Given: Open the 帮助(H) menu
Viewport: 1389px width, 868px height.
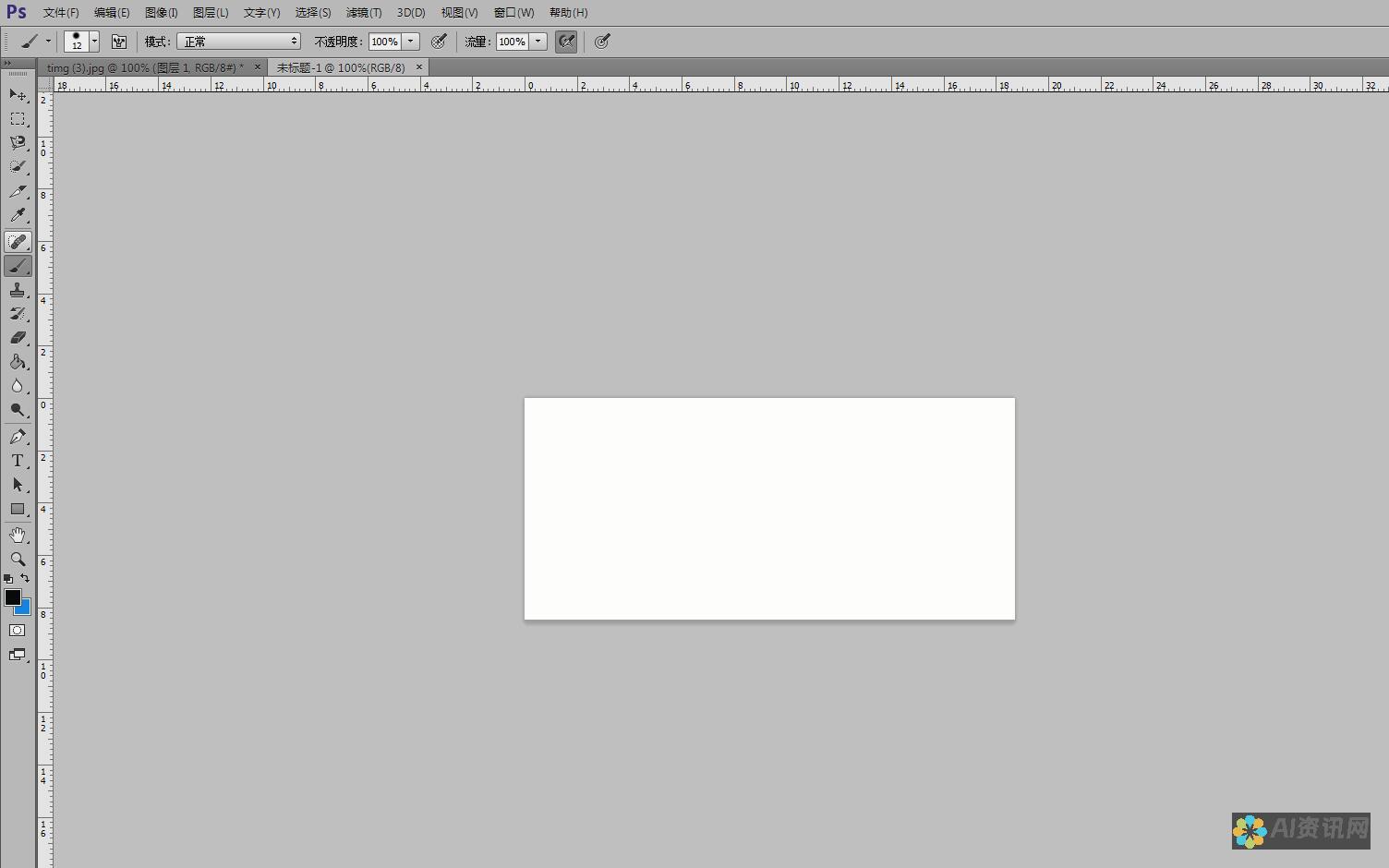Looking at the screenshot, I should pyautogui.click(x=568, y=13).
